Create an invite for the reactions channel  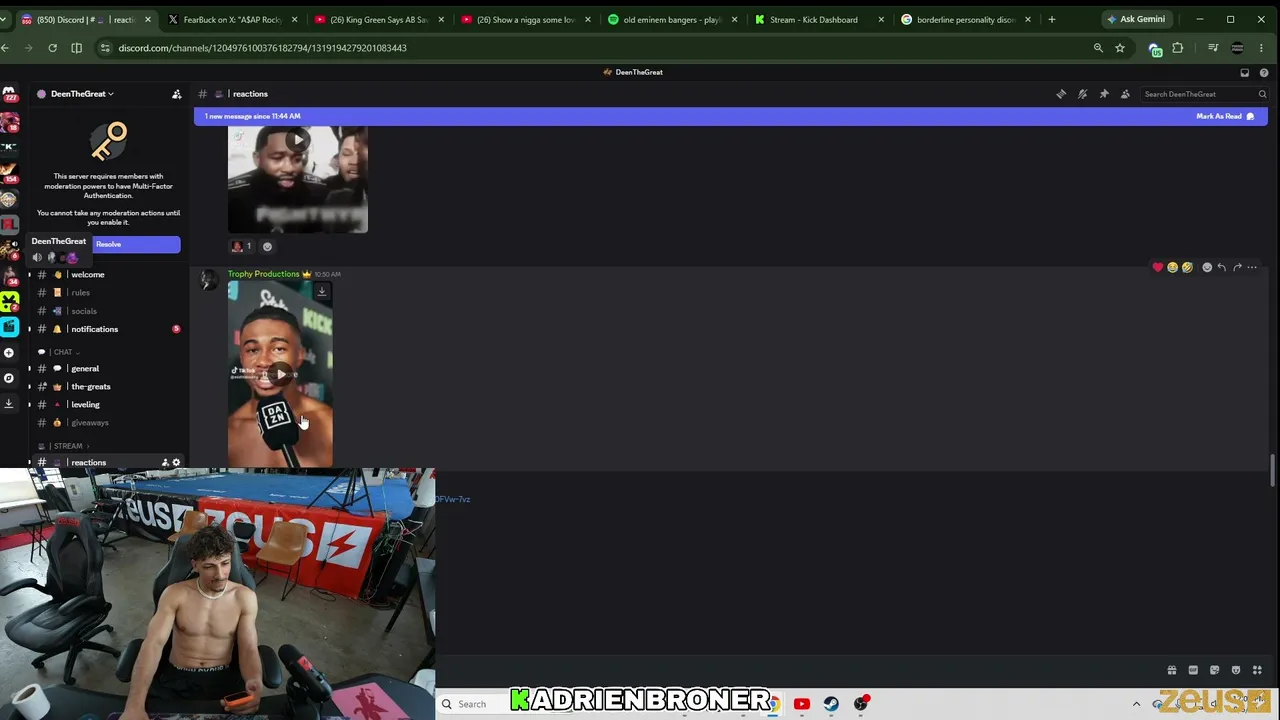coord(165,462)
